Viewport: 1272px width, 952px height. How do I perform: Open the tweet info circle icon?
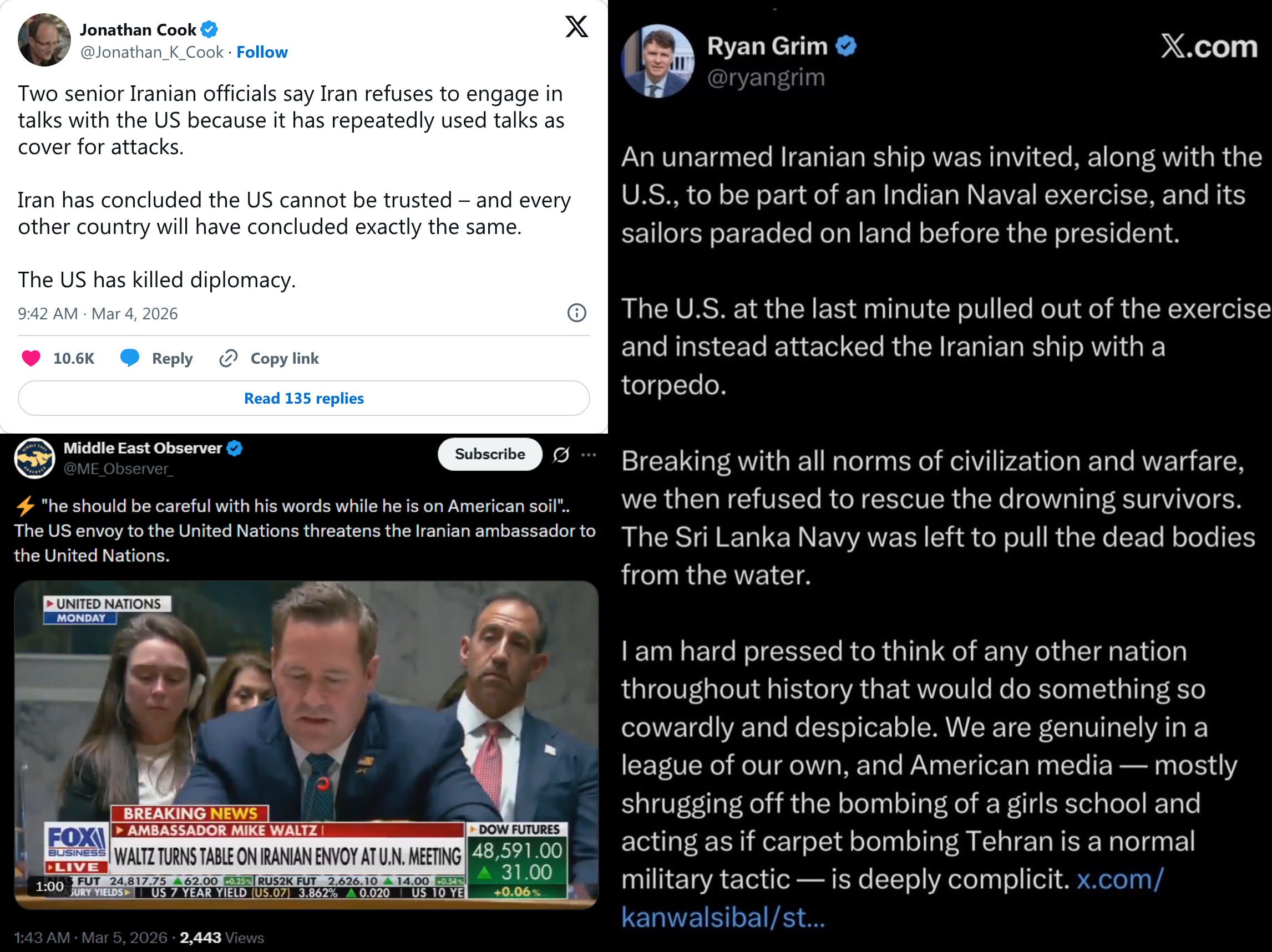[x=576, y=313]
